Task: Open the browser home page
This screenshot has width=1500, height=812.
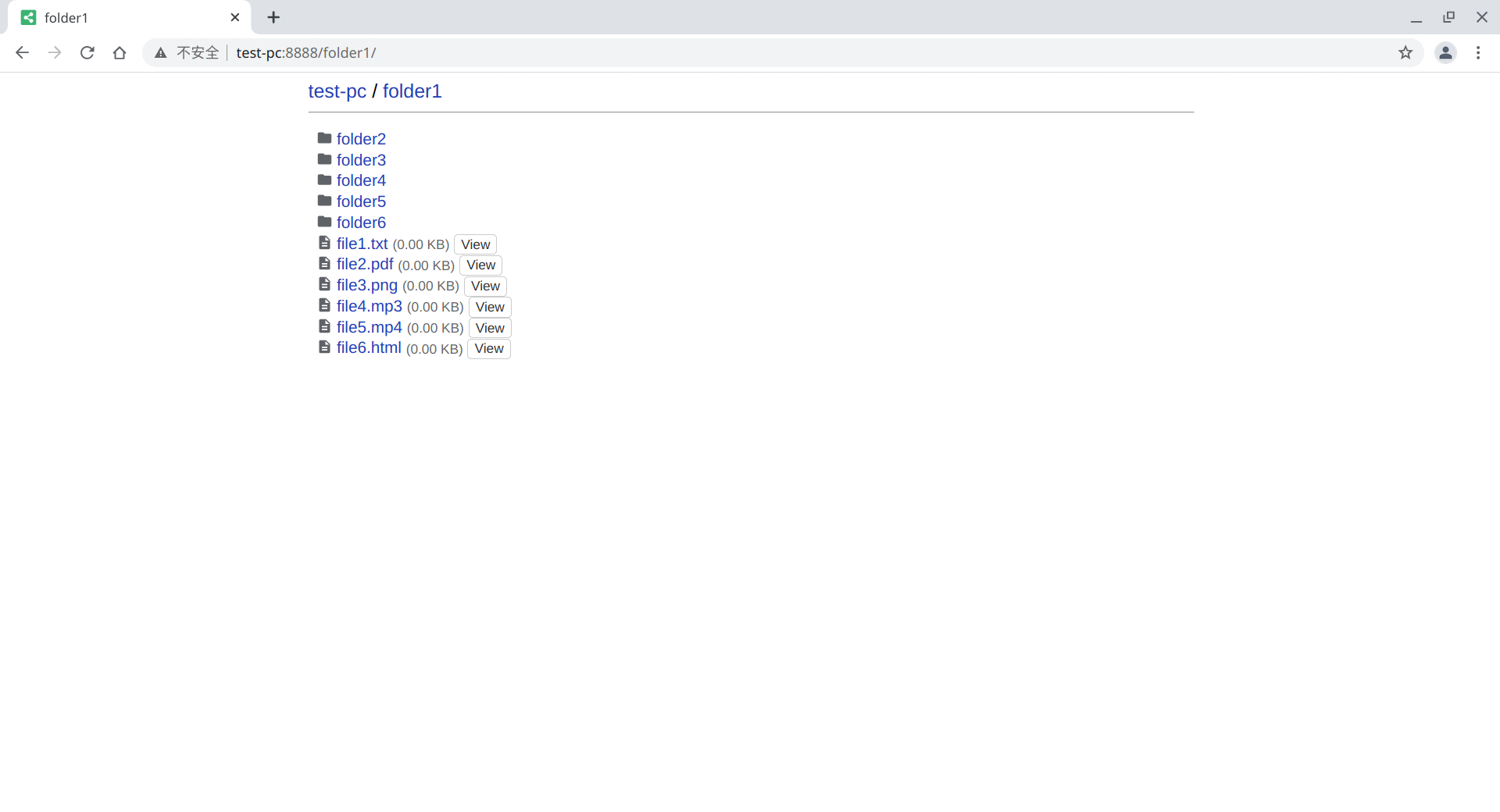Action: [120, 52]
